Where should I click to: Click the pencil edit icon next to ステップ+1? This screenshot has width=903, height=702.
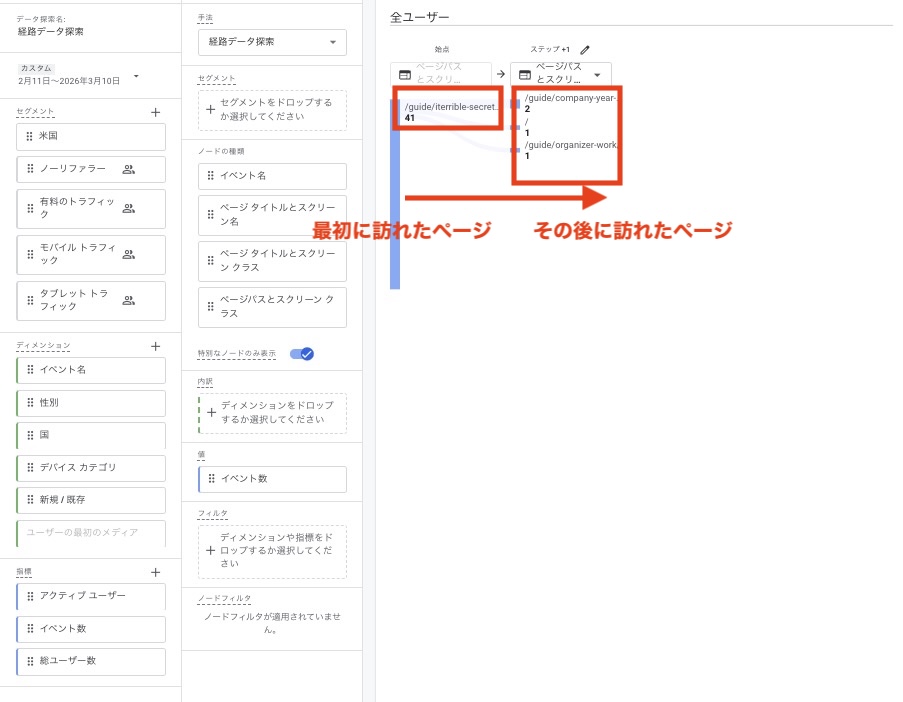click(585, 49)
